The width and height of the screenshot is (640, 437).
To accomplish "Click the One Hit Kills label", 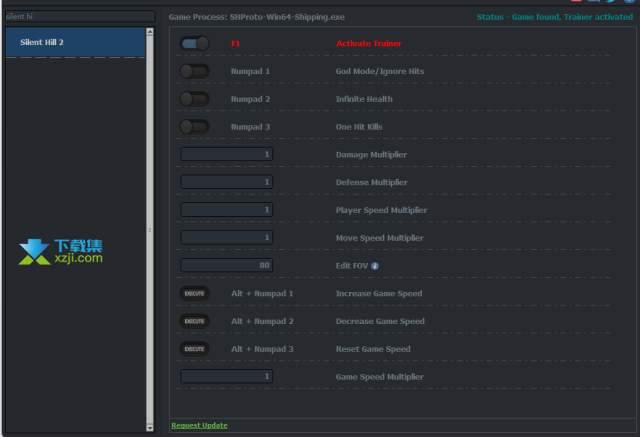I will 359,127.
